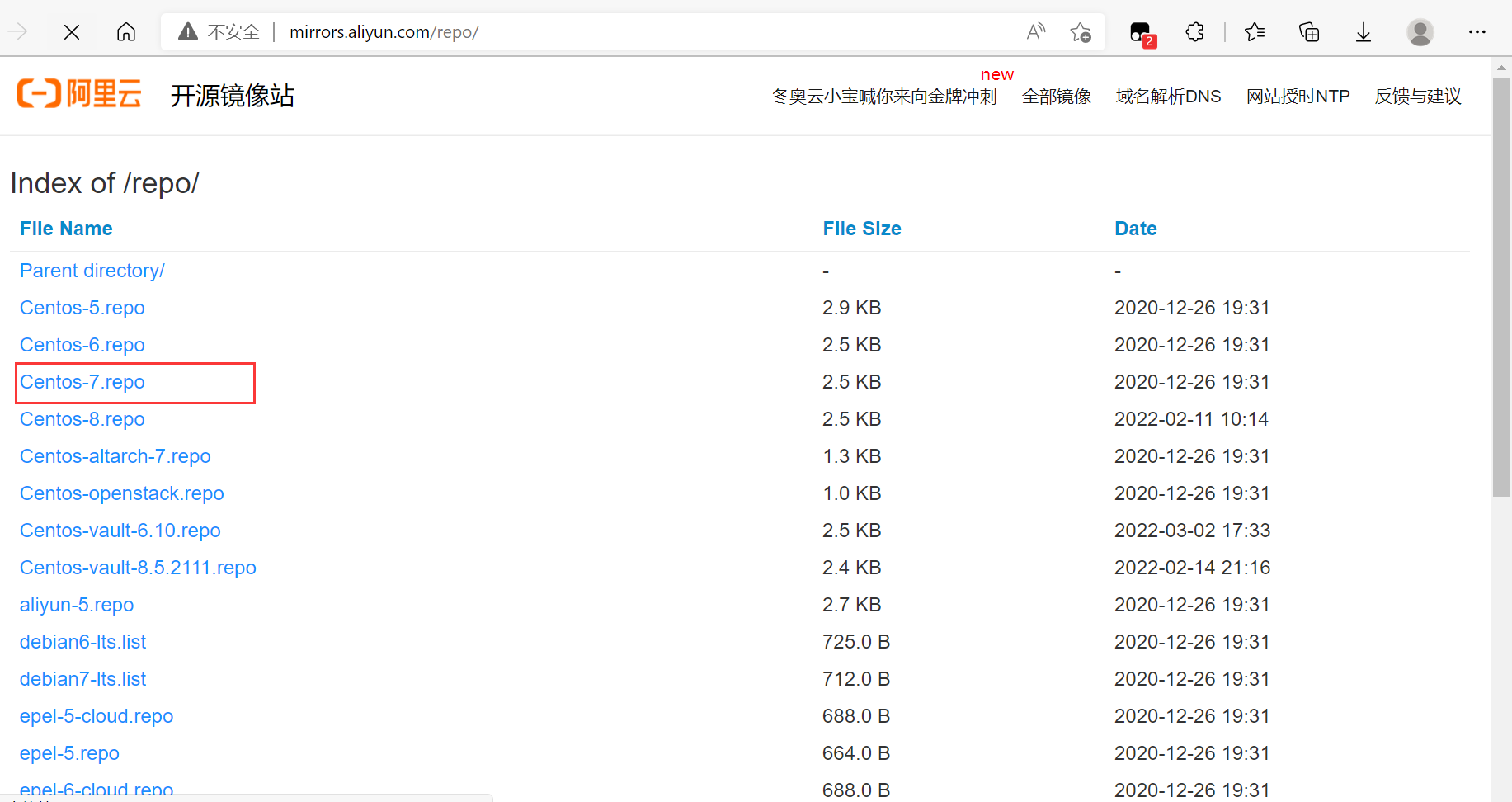
Task: Select size 1.3 KB of Centos-altarch-7.repo
Action: tap(851, 456)
